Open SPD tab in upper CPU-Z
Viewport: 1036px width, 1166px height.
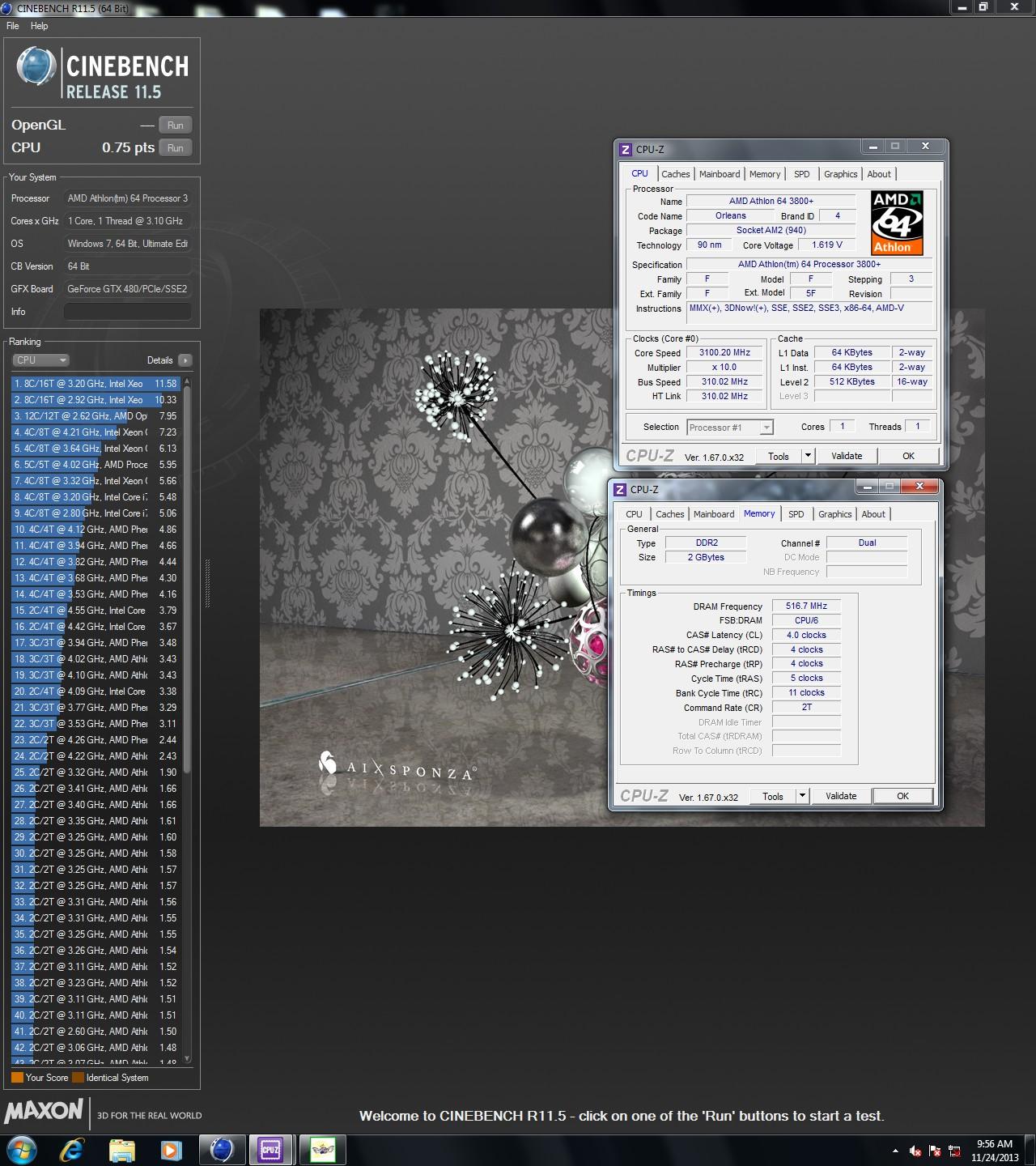(802, 174)
